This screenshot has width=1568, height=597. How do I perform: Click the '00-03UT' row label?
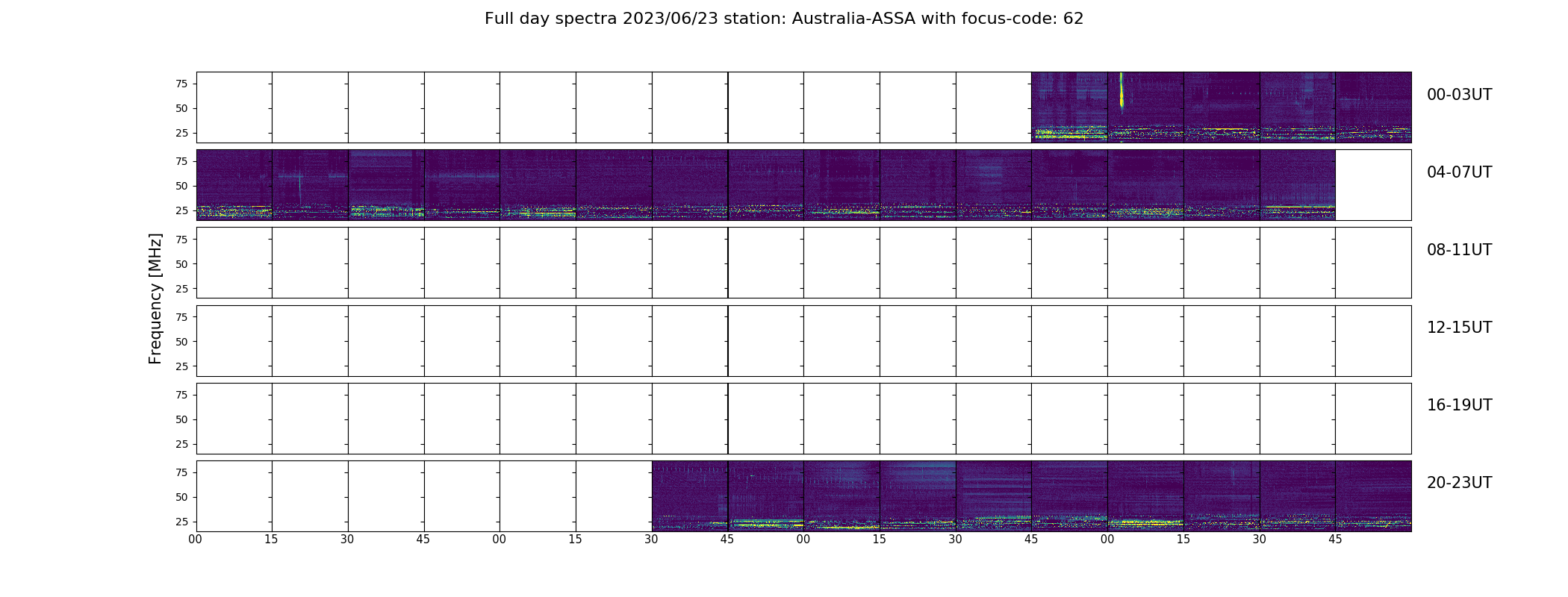tap(1459, 95)
